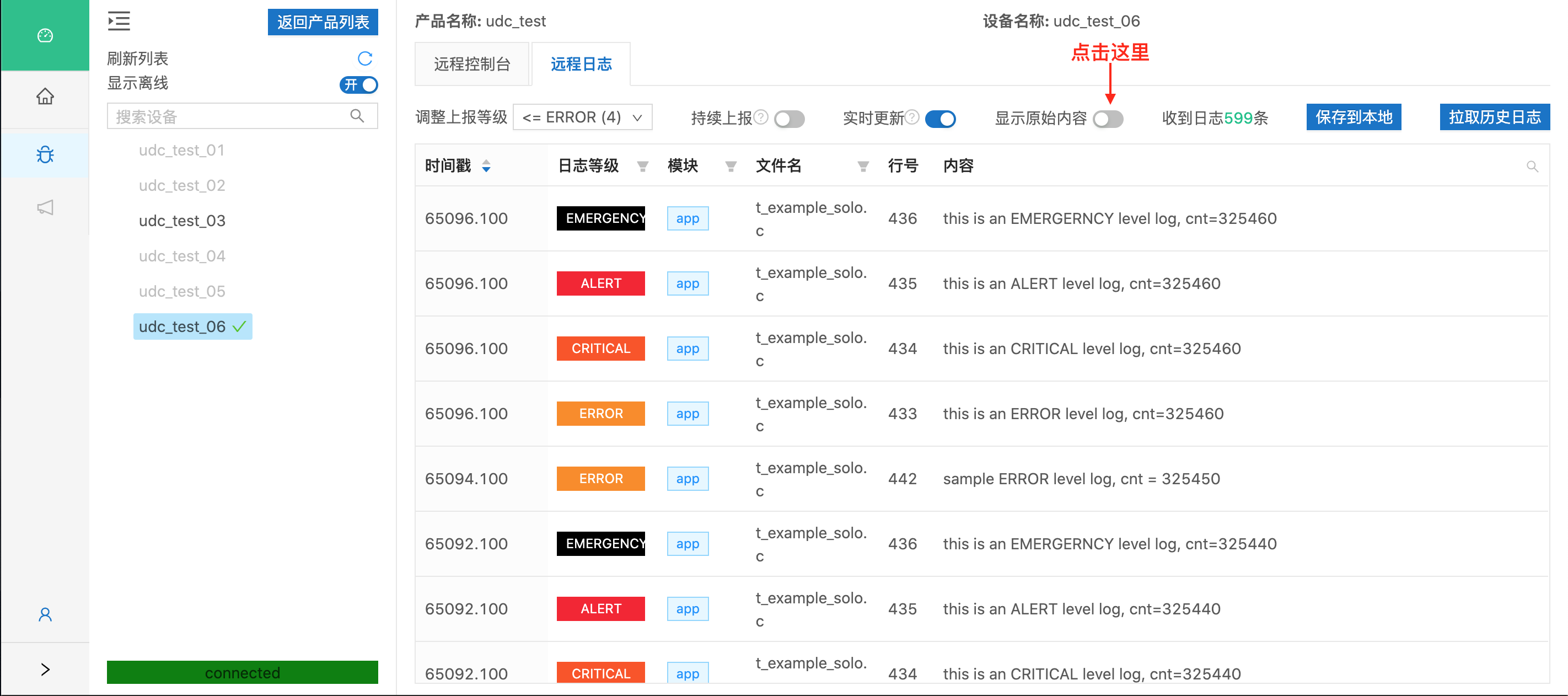Sort by the 时间戳 sort arrows
This screenshot has height=696, width=1568.
[x=486, y=165]
